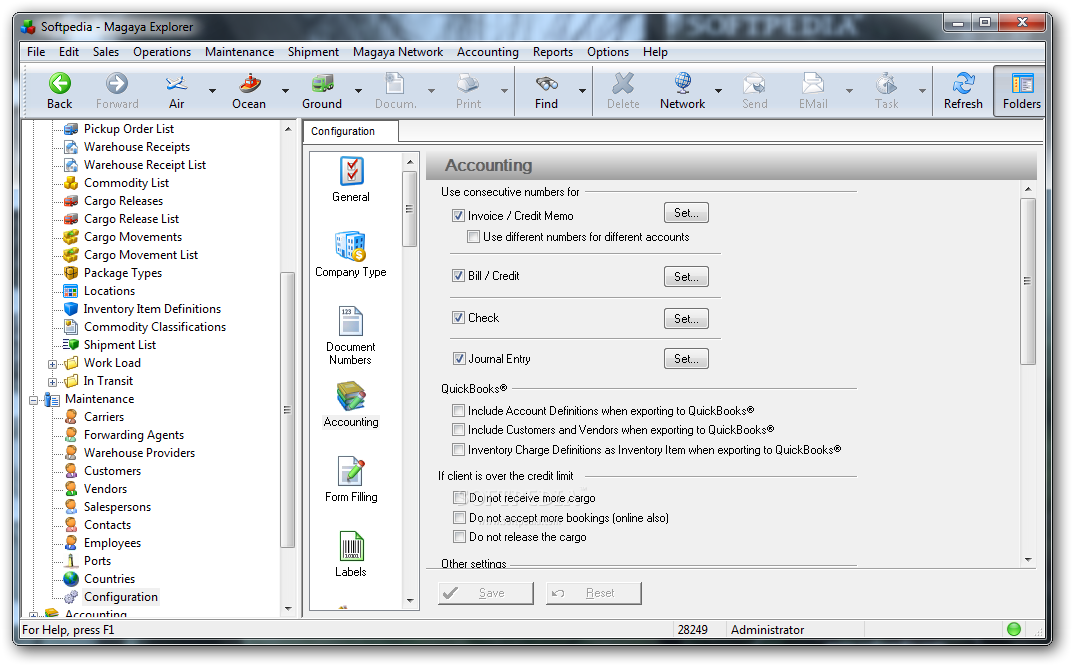Open the Ground button dropdown arrow

358,90
